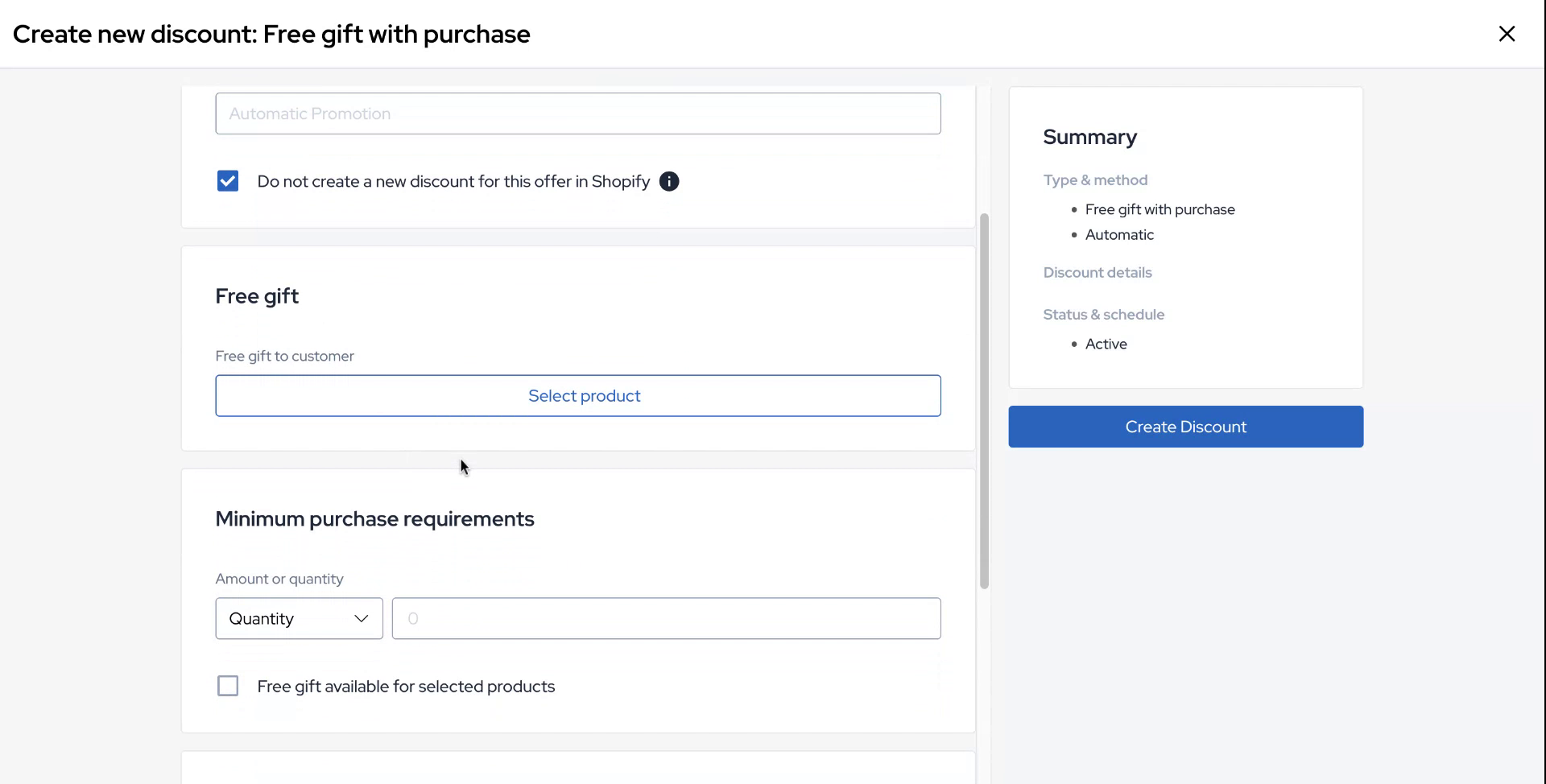Open the Discount details summary section
Viewport: 1546px width, 784px height.
point(1097,272)
